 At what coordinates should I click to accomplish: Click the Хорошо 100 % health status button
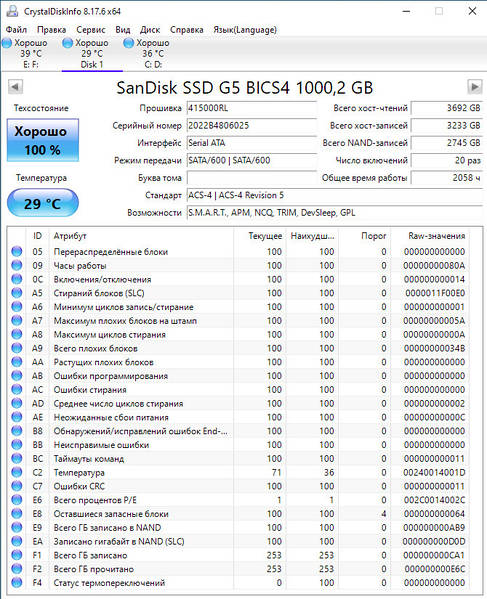click(43, 140)
